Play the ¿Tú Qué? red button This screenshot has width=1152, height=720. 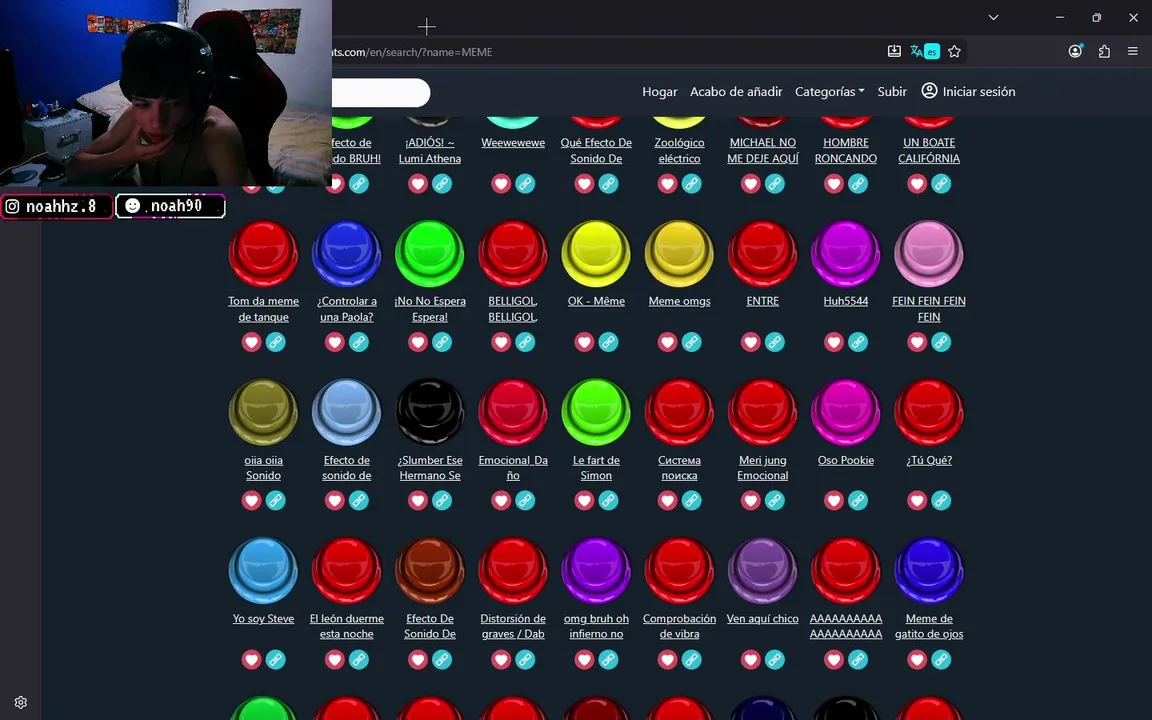point(929,412)
